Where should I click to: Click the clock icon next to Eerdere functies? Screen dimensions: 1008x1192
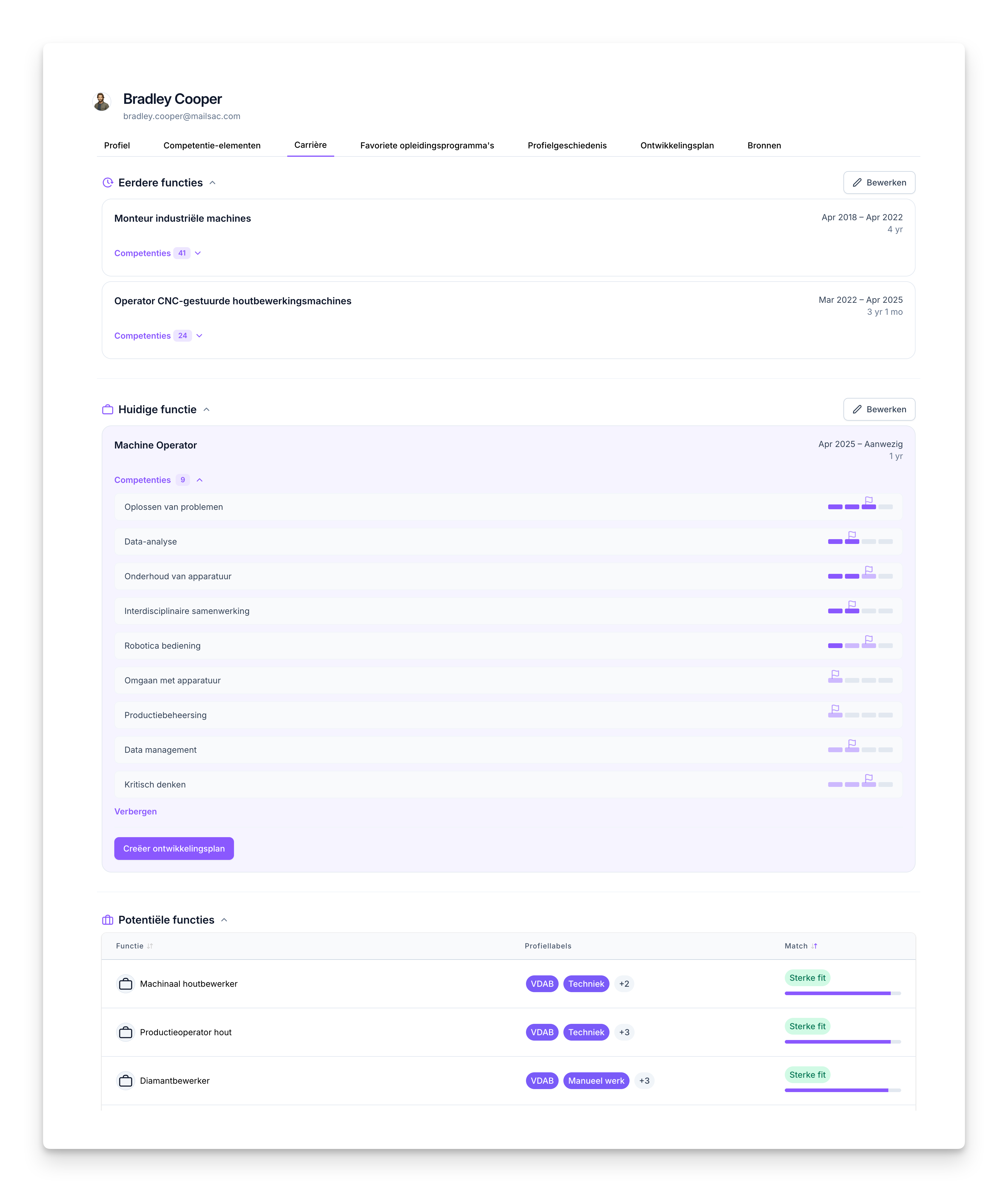tap(107, 182)
